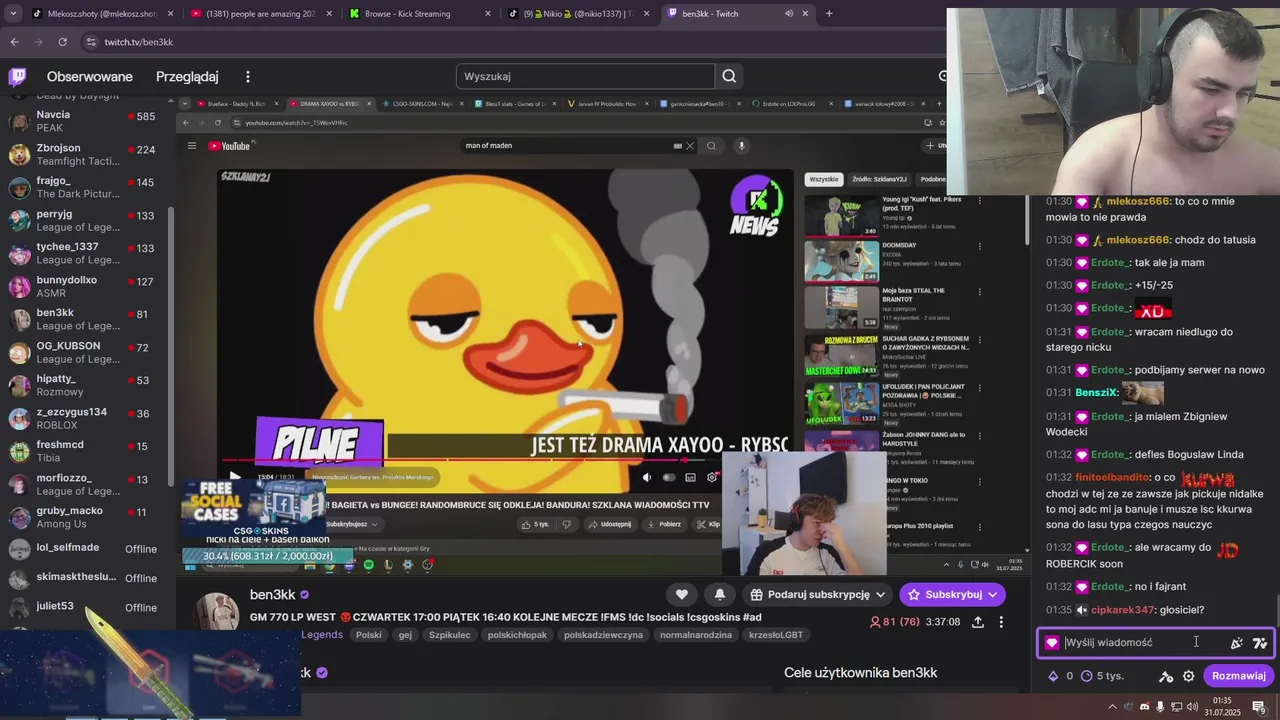The height and width of the screenshot is (720, 1280).
Task: Click the browser address bar twitch.tv/ben3kk
Action: (139, 42)
